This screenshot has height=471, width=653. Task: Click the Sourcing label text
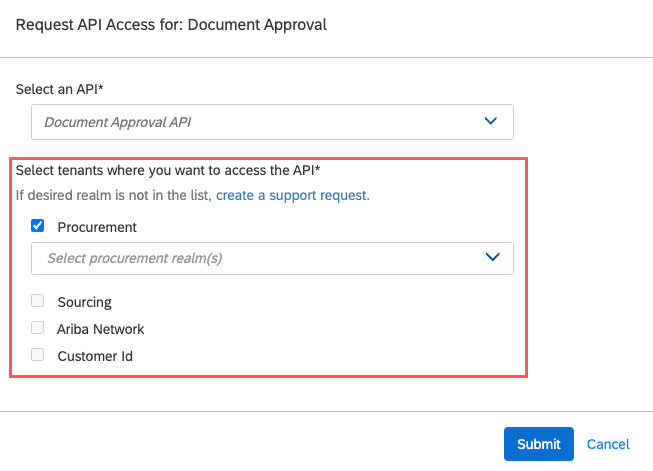pyautogui.click(x=84, y=302)
